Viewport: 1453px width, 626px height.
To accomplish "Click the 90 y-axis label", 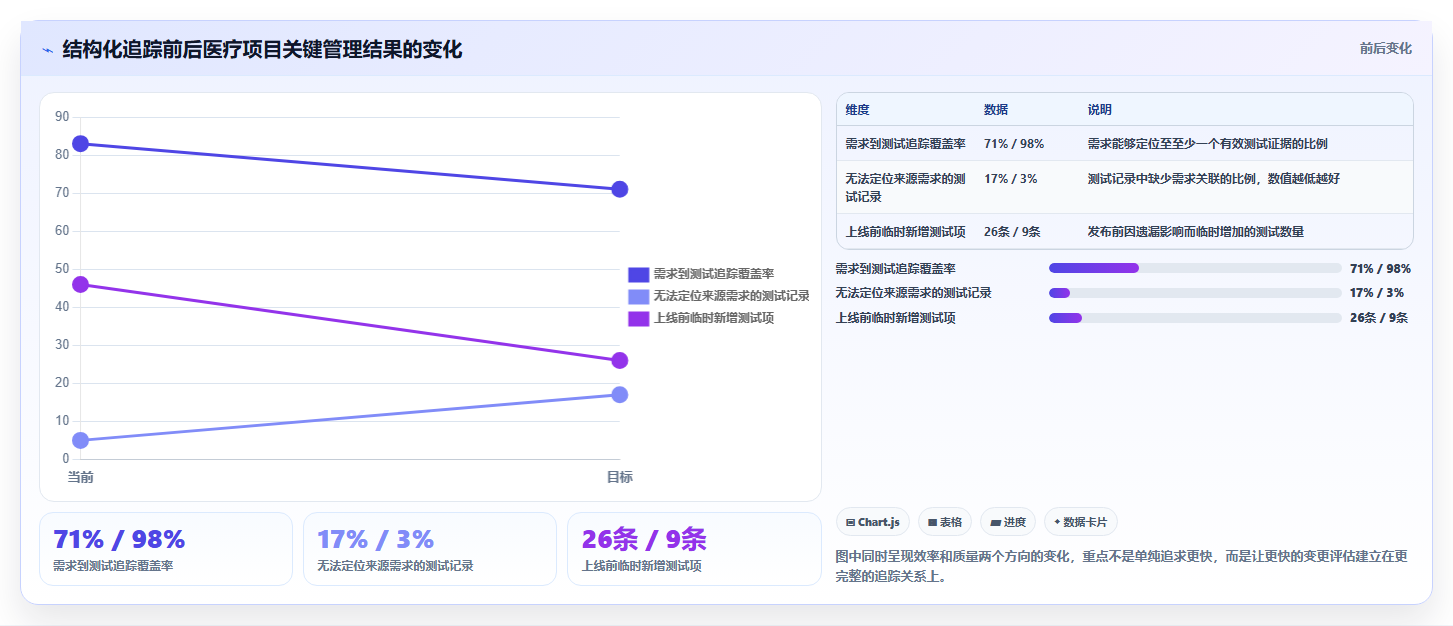I will coord(62,117).
